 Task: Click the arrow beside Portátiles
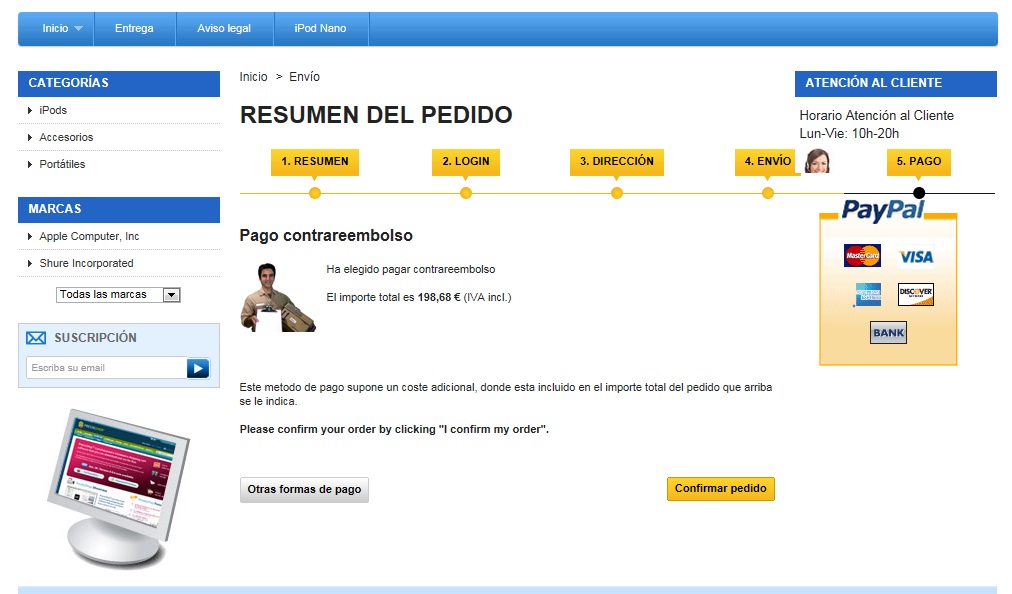(x=30, y=165)
